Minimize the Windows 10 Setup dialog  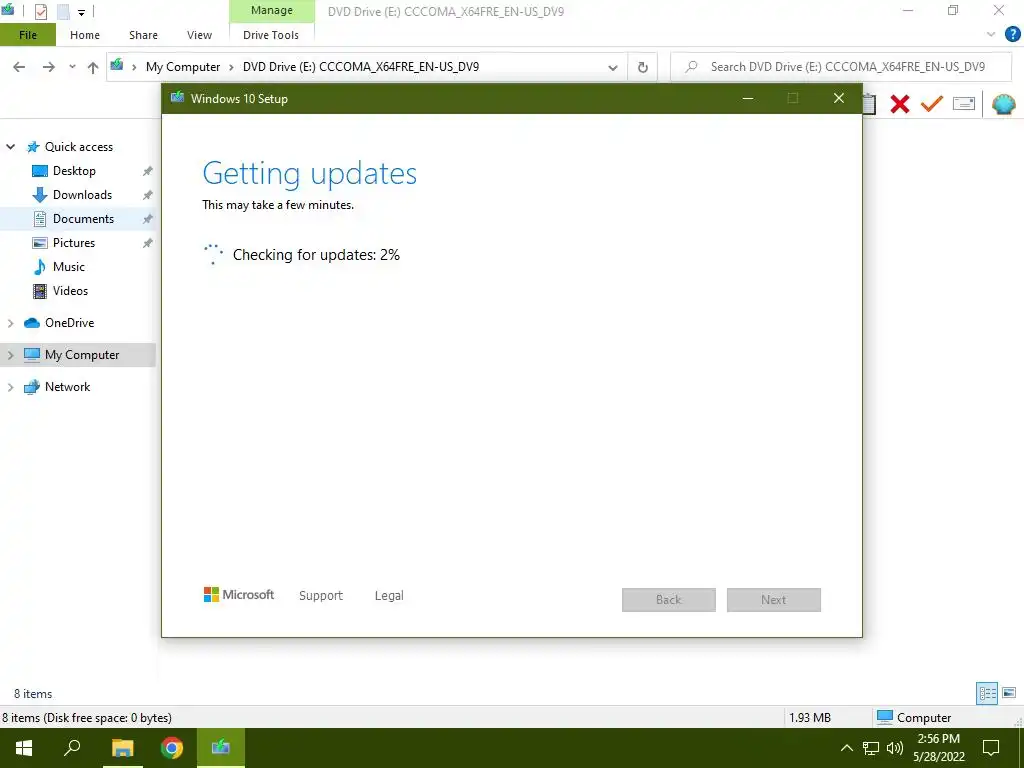[748, 99]
